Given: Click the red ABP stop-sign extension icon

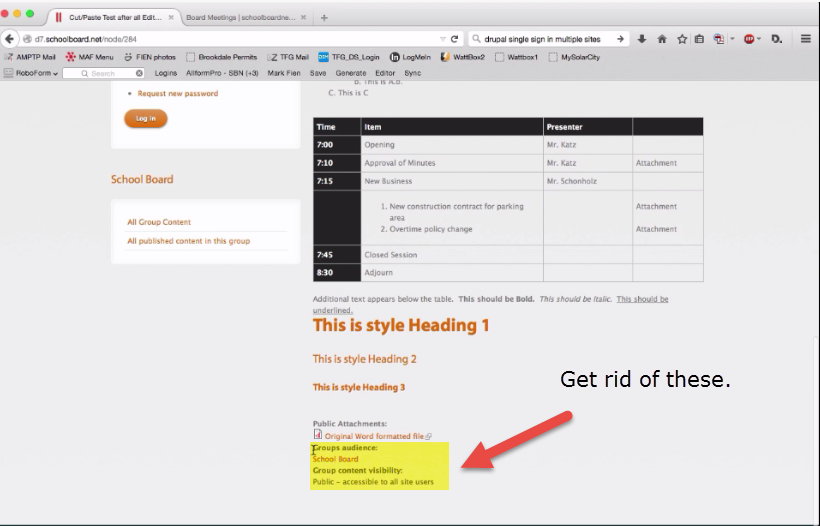Looking at the screenshot, I should coord(748,39).
